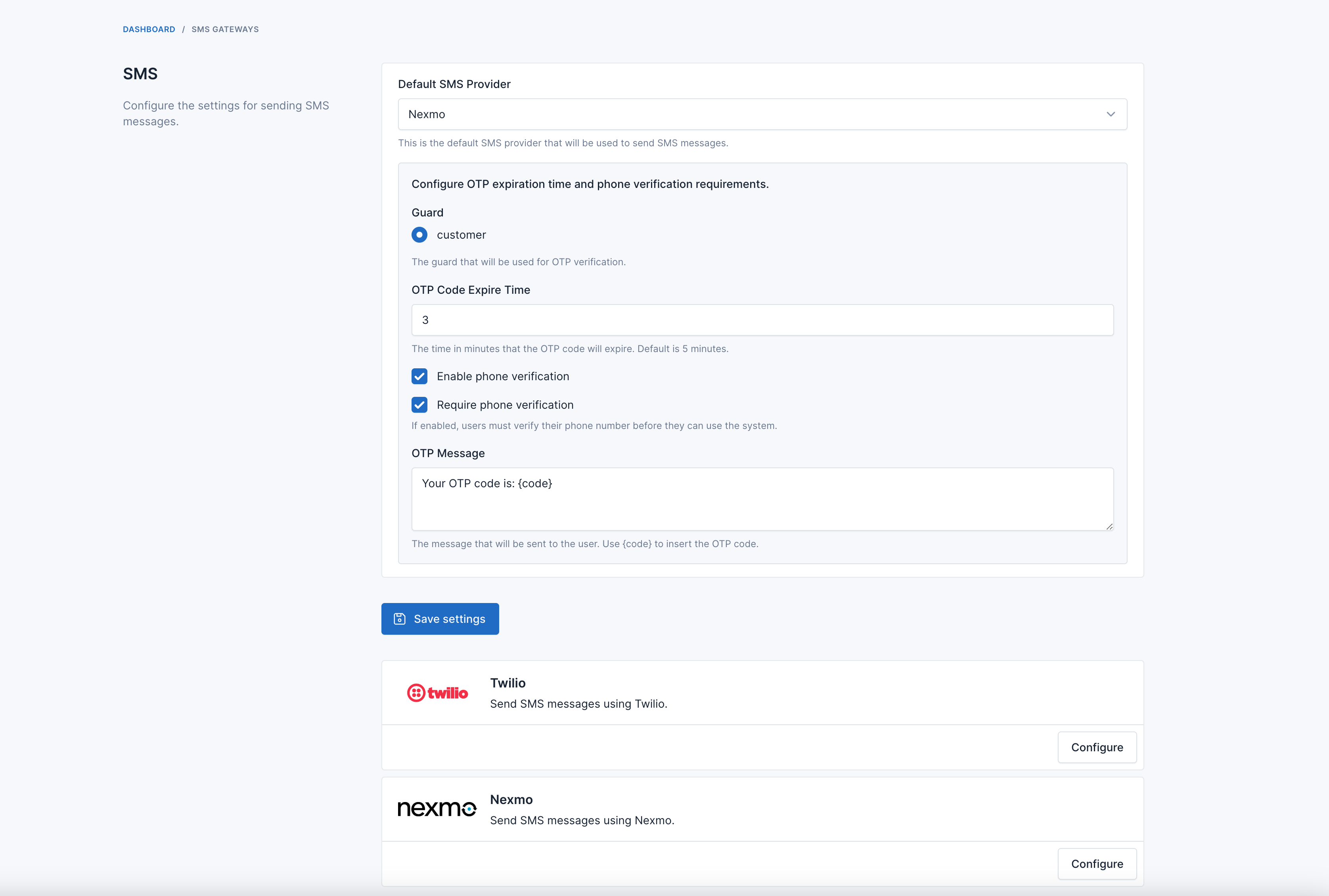Open the Default SMS Provider dropdown

pyautogui.click(x=762, y=114)
